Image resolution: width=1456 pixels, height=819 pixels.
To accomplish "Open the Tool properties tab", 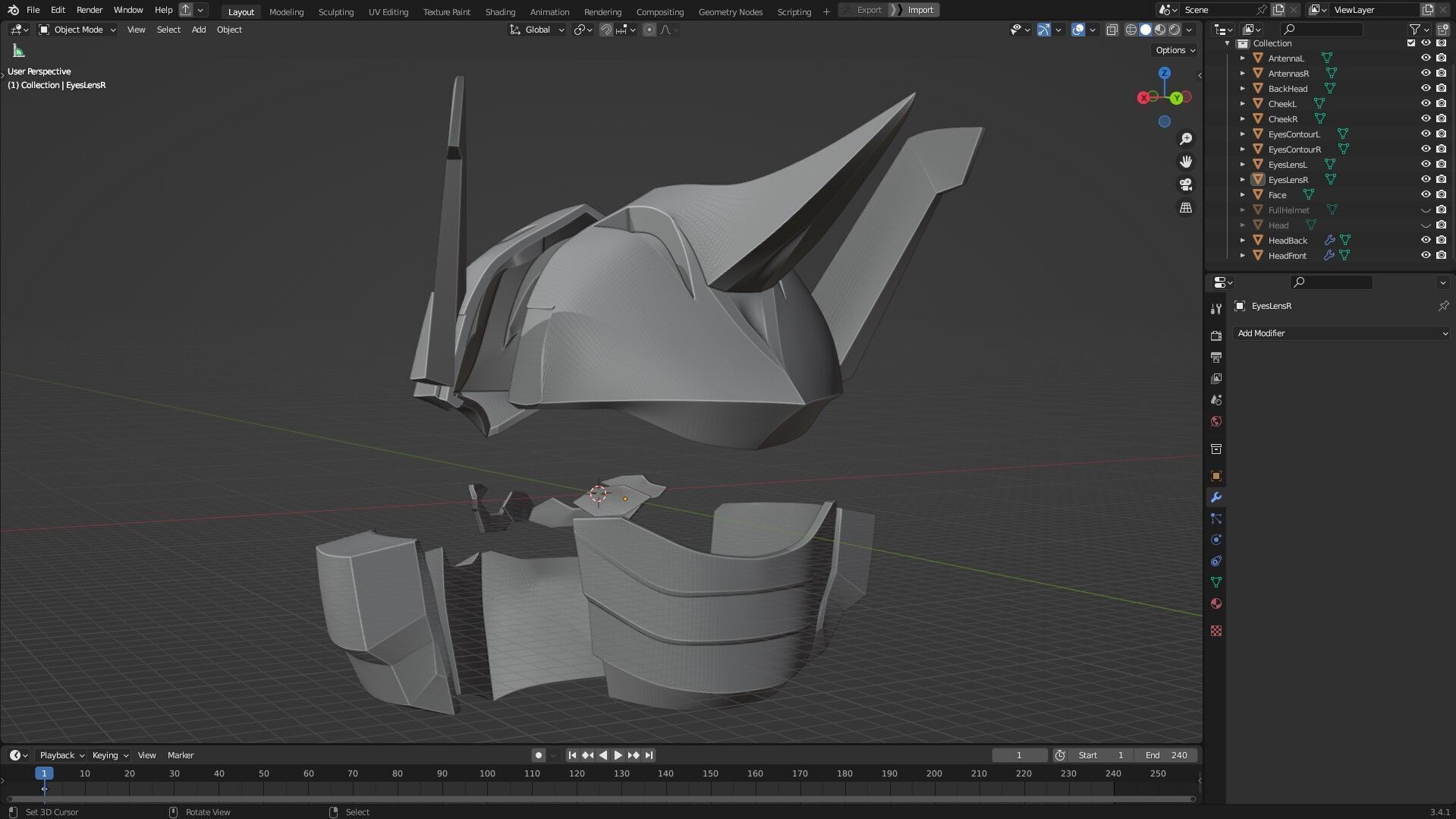I will tap(1215, 309).
